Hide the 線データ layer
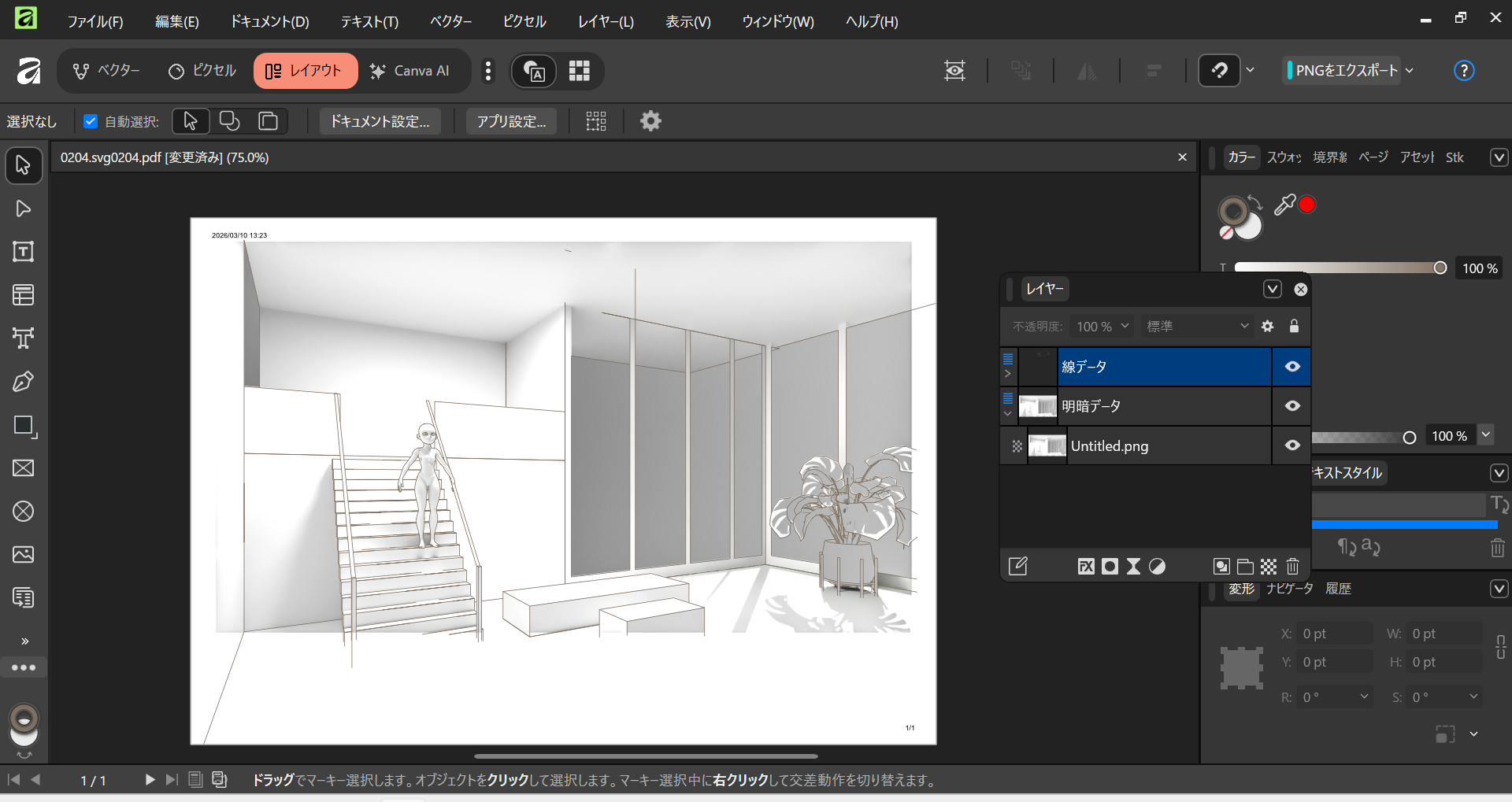The height and width of the screenshot is (802, 1512). 1292,367
